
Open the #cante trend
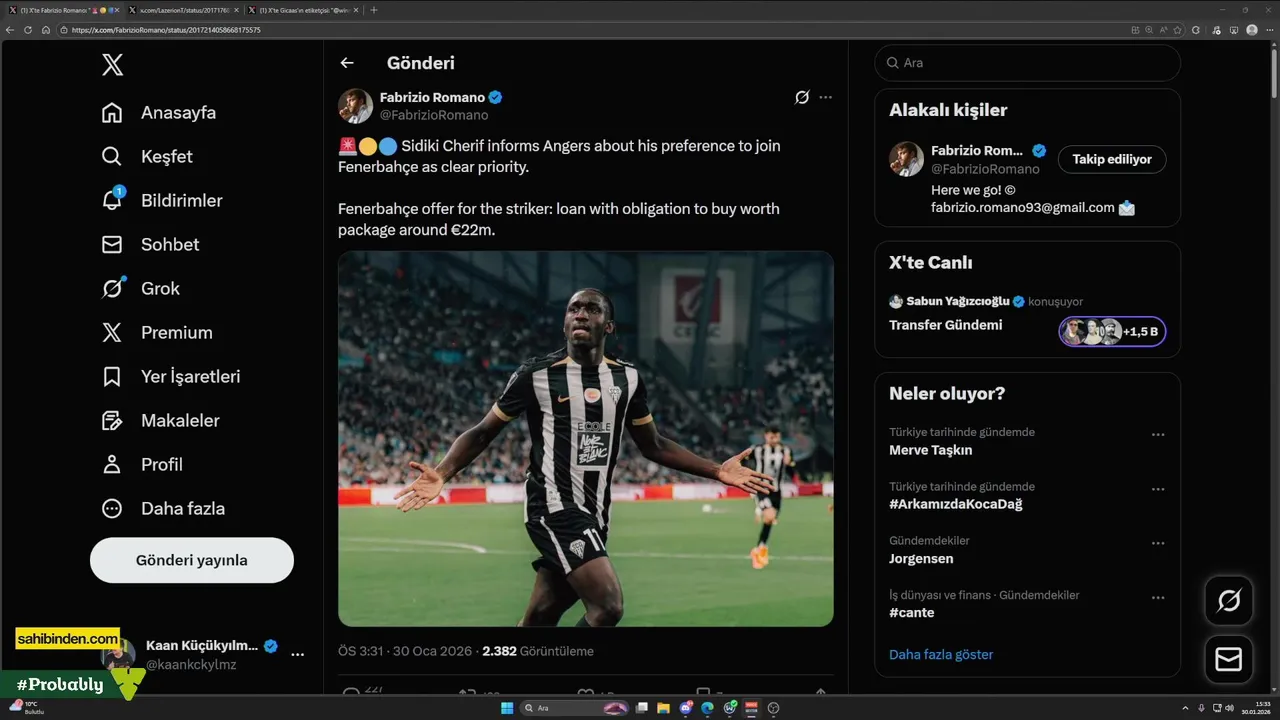tap(911, 612)
